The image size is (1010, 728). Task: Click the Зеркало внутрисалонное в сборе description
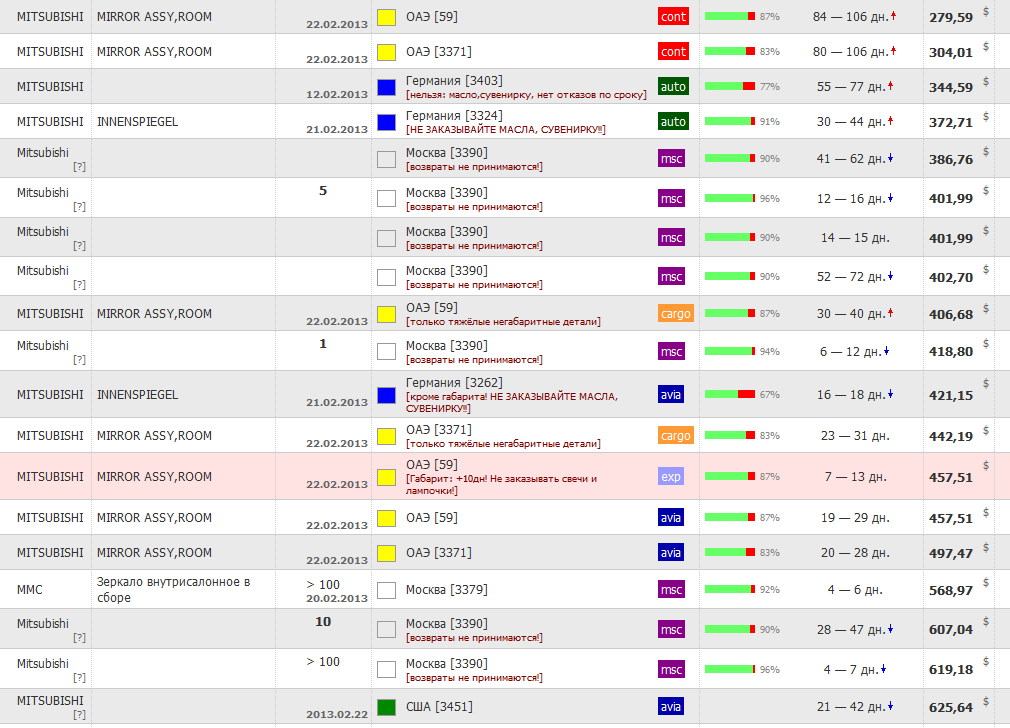point(173,589)
